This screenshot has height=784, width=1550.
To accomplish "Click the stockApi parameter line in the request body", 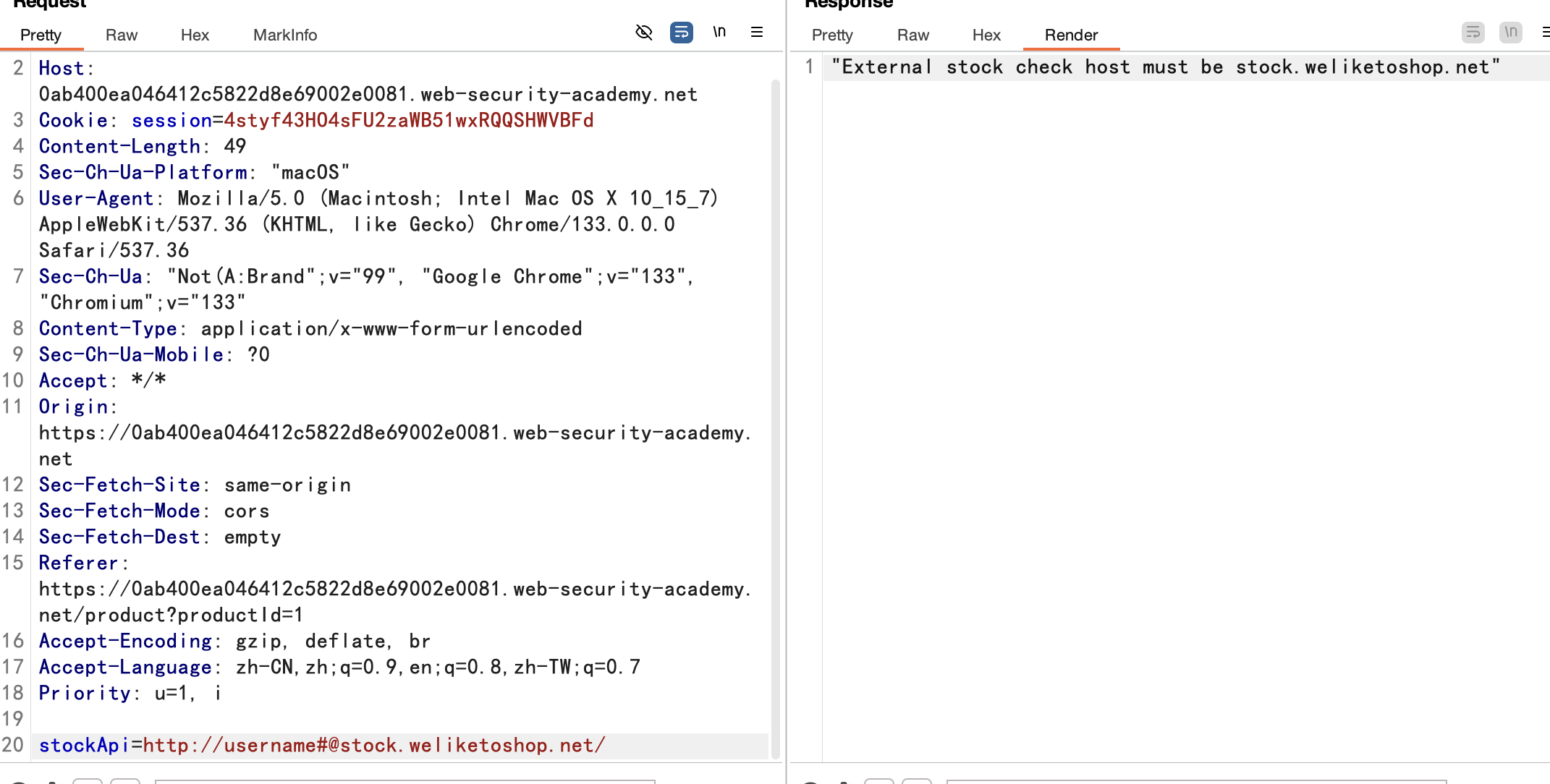I will [322, 745].
